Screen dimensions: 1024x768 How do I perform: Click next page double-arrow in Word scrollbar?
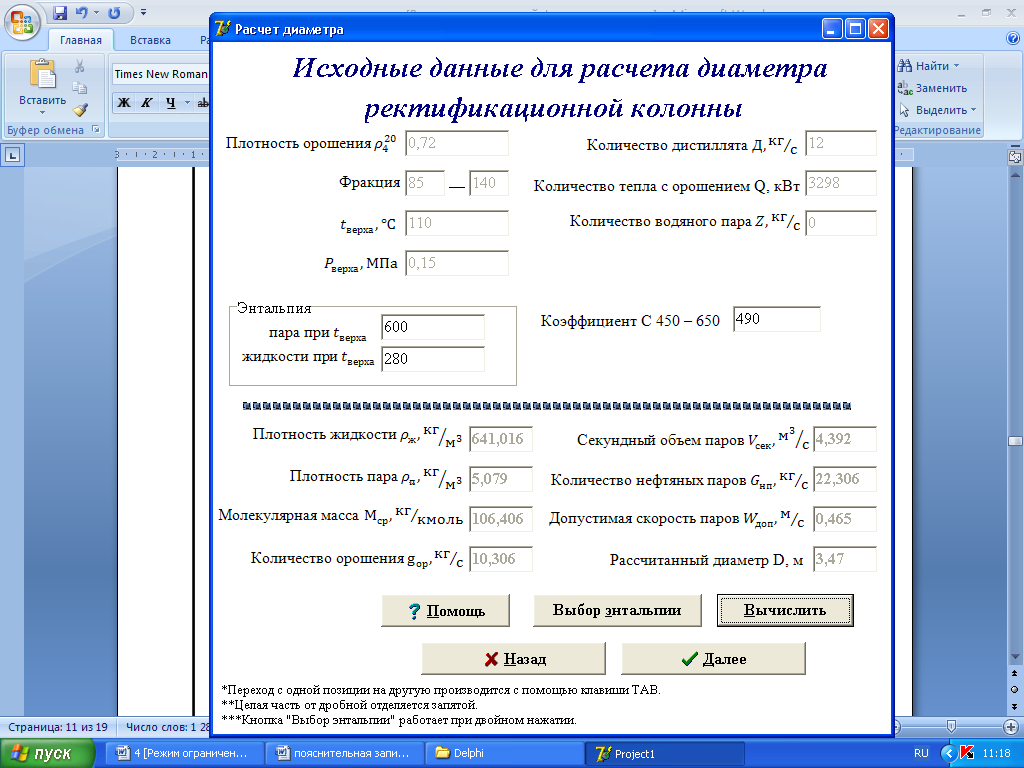click(x=1014, y=707)
